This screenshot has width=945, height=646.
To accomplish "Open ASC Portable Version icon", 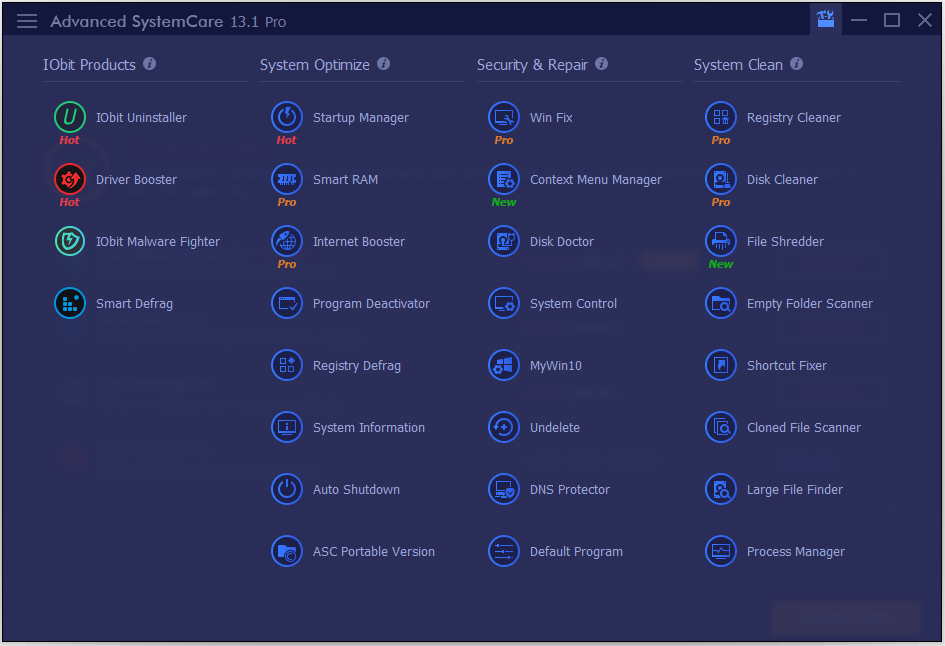I will pyautogui.click(x=287, y=551).
